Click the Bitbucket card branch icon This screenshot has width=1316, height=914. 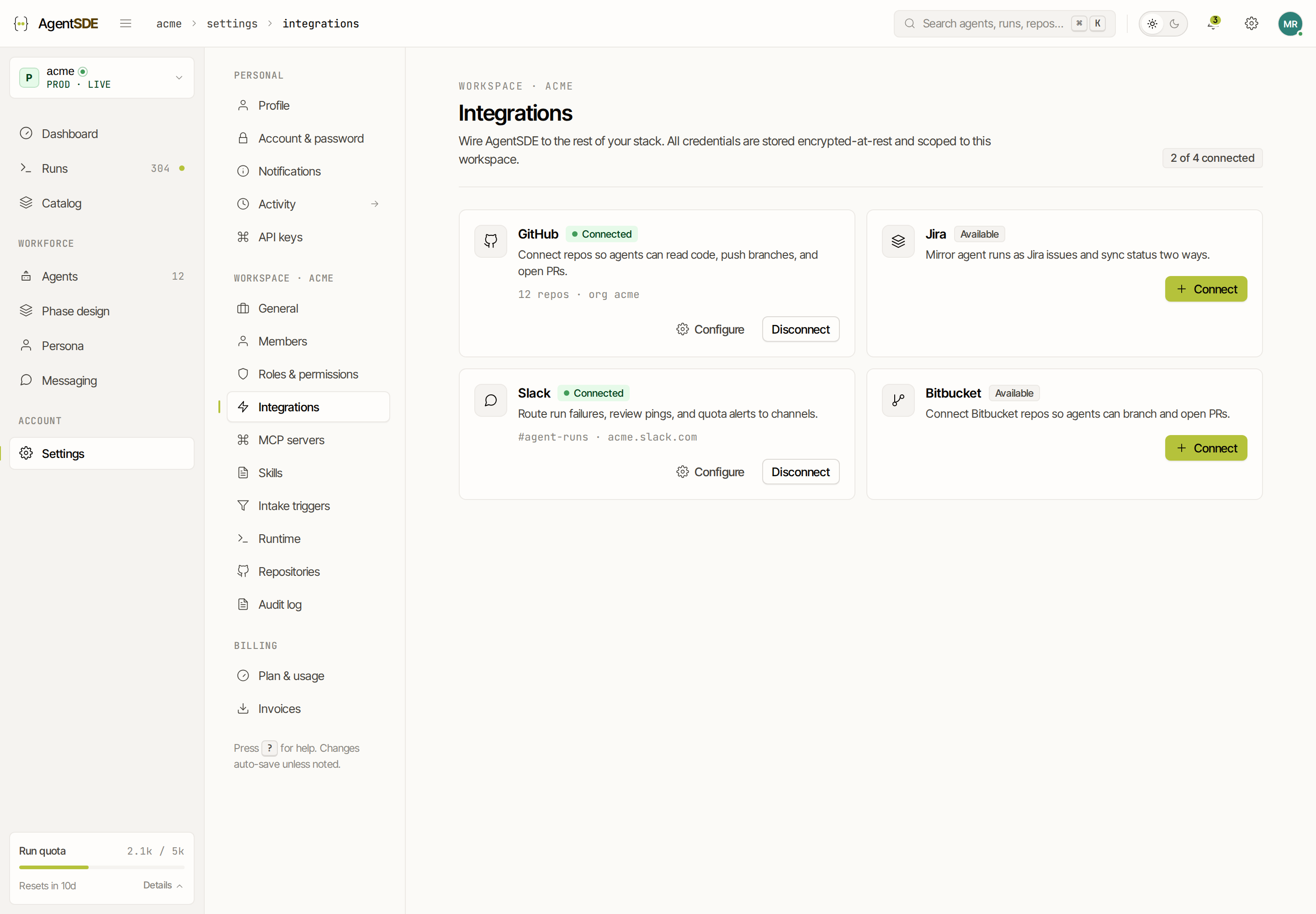click(x=898, y=400)
